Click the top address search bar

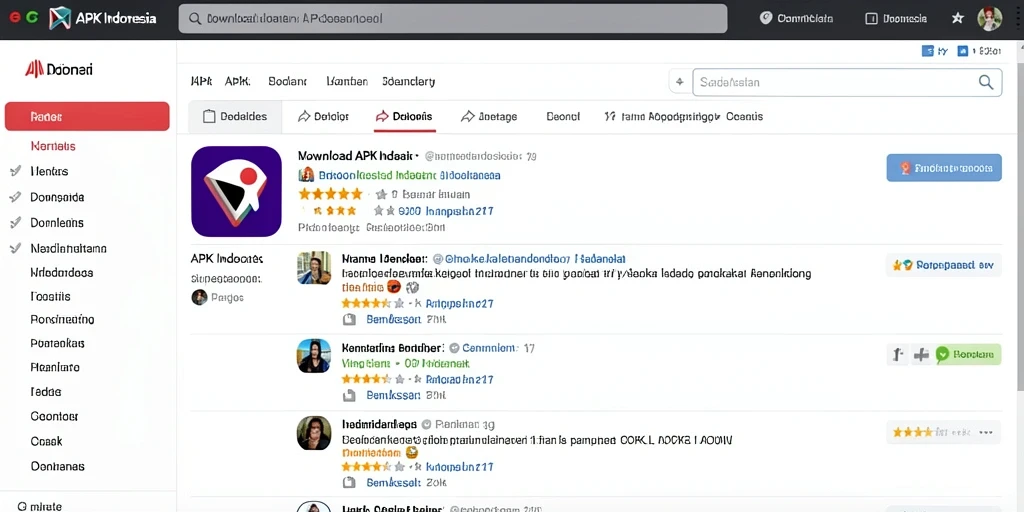tap(453, 18)
